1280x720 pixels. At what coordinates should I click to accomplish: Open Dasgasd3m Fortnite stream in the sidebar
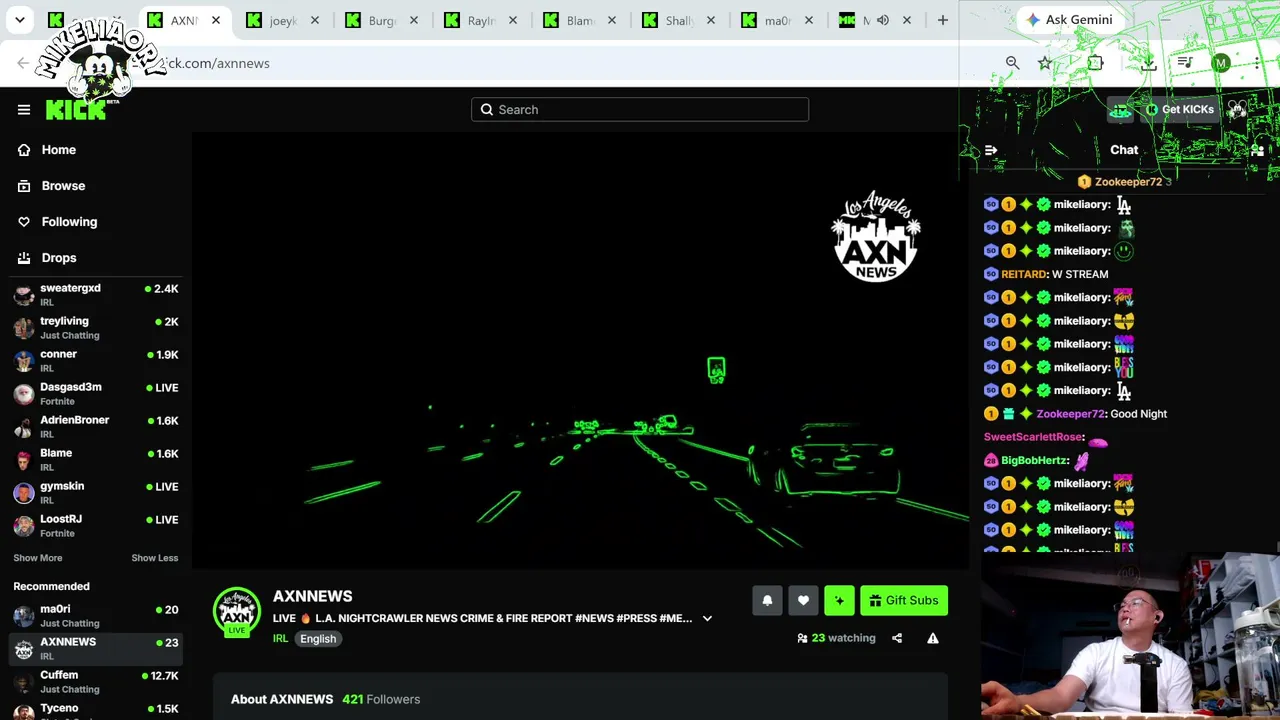coord(96,393)
